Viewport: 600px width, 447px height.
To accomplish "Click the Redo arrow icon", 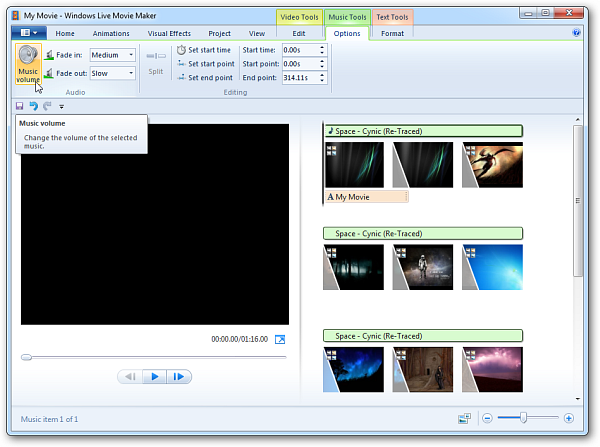I will pyautogui.click(x=47, y=105).
